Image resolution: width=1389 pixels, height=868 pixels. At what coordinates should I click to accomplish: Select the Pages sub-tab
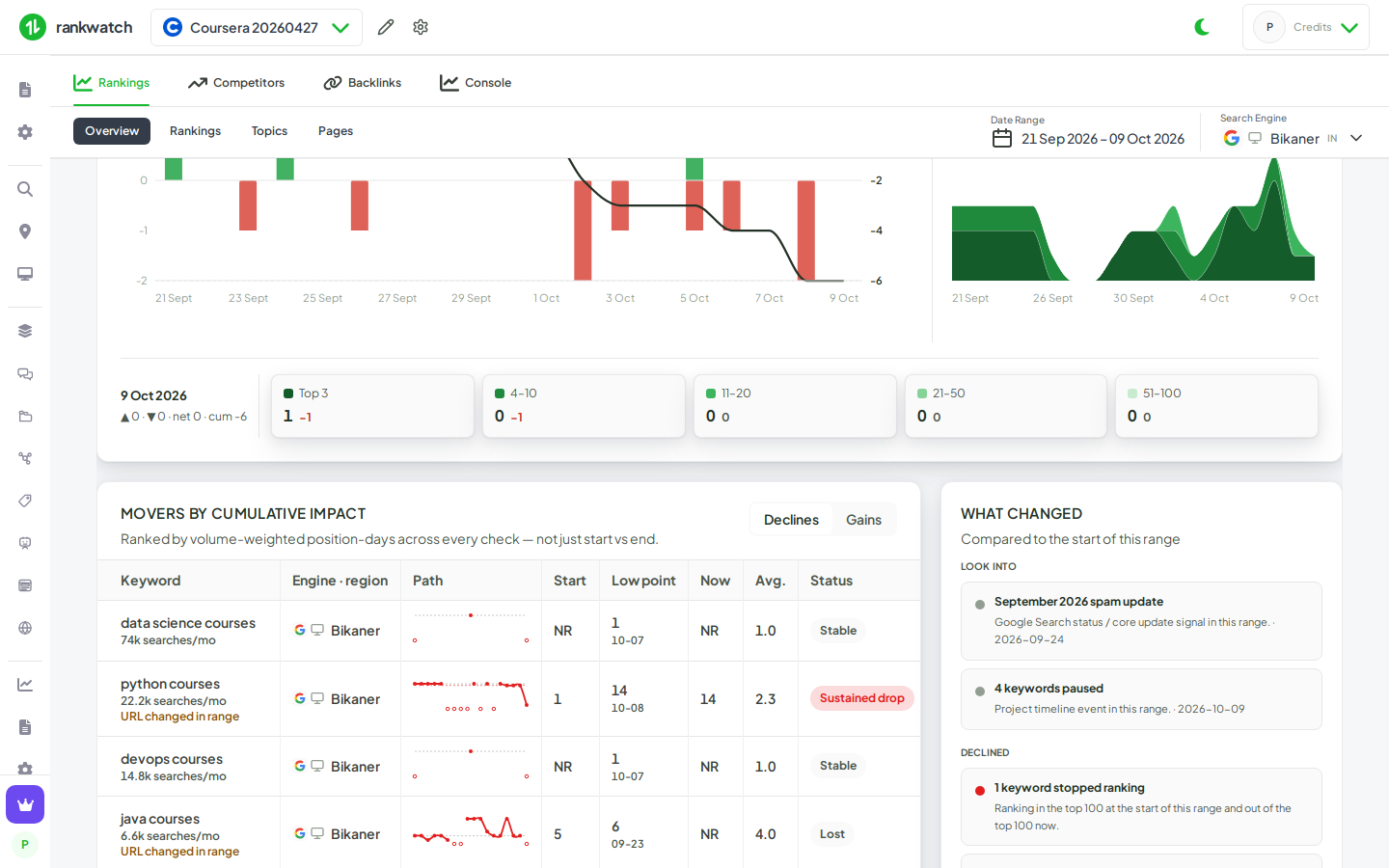click(x=336, y=131)
